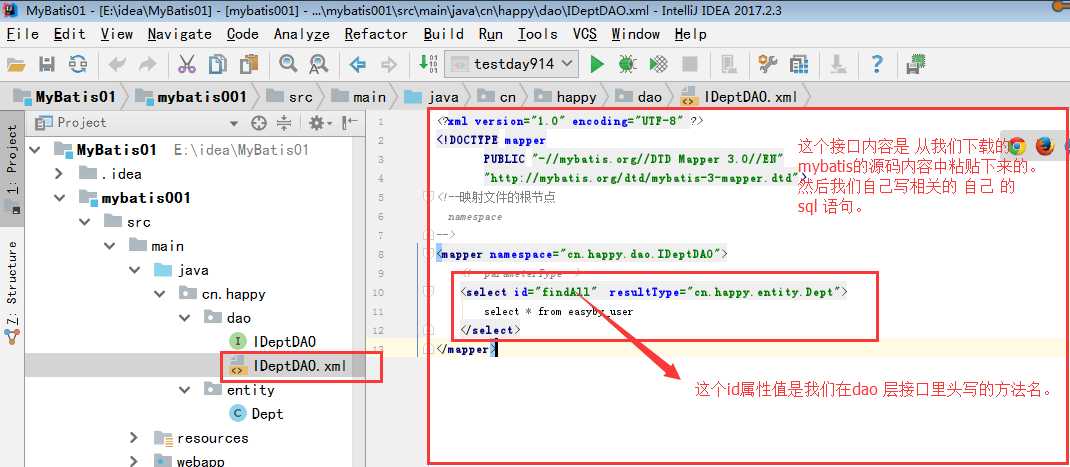Open the Refactor menu
The width and height of the screenshot is (1070, 467).
(376, 34)
